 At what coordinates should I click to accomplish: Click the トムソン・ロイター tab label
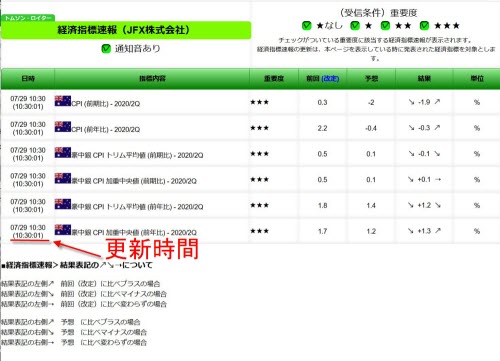click(x=28, y=18)
